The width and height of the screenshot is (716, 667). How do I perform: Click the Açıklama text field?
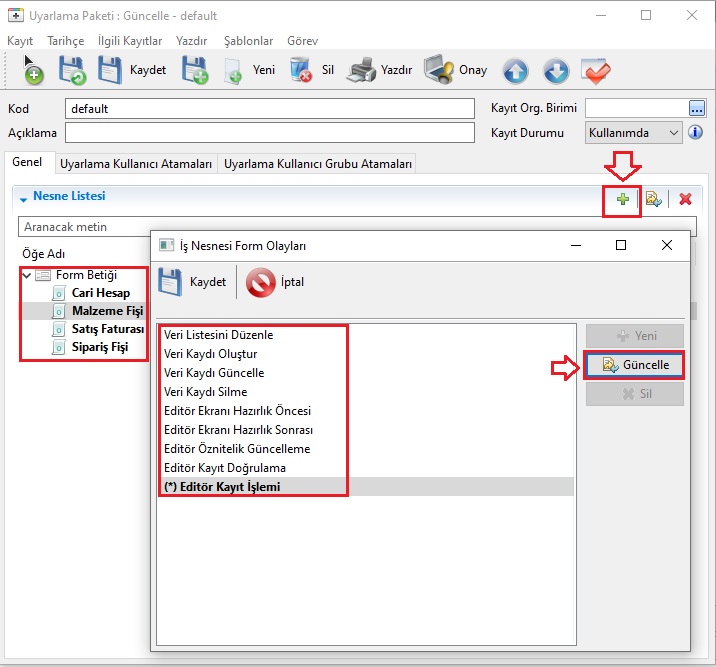click(269, 132)
